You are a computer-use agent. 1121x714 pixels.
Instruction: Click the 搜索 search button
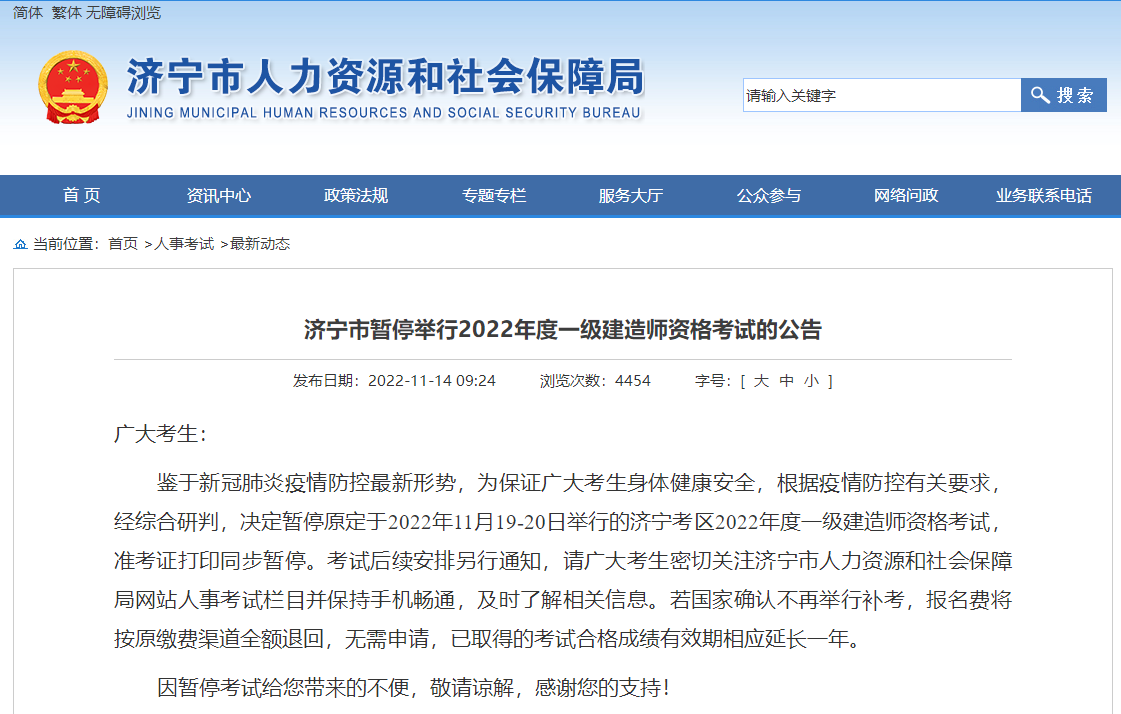tap(1063, 95)
